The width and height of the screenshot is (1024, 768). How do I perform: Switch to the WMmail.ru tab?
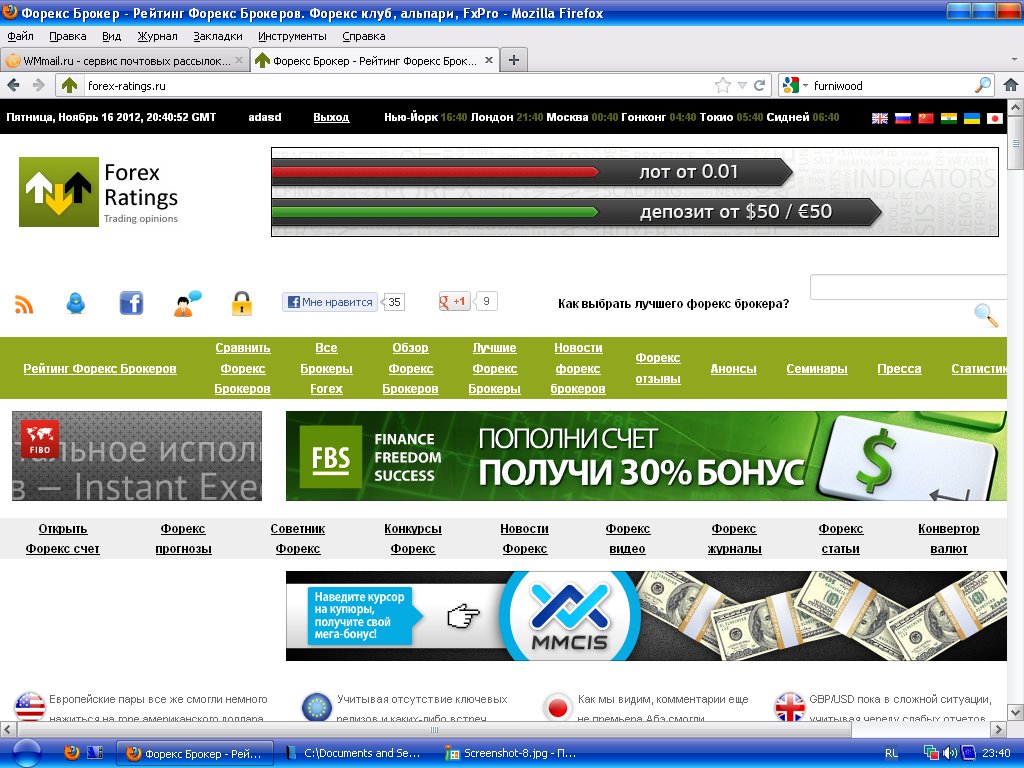pos(124,60)
